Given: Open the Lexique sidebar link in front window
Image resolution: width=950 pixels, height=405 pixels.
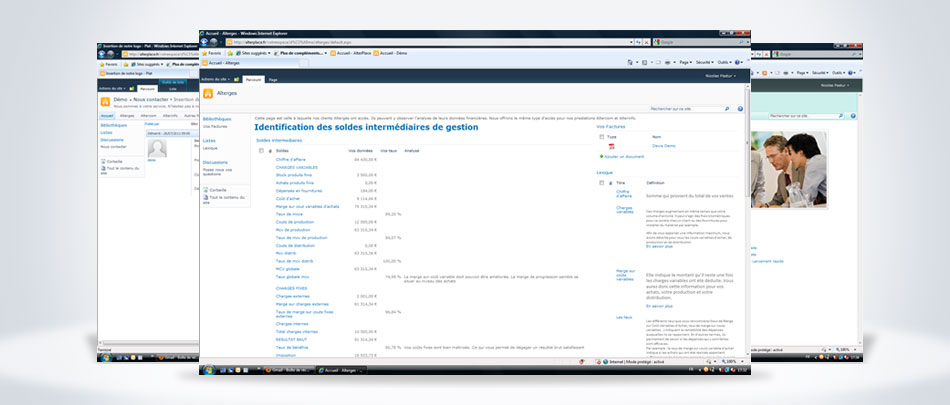Looking at the screenshot, I should click(x=210, y=148).
